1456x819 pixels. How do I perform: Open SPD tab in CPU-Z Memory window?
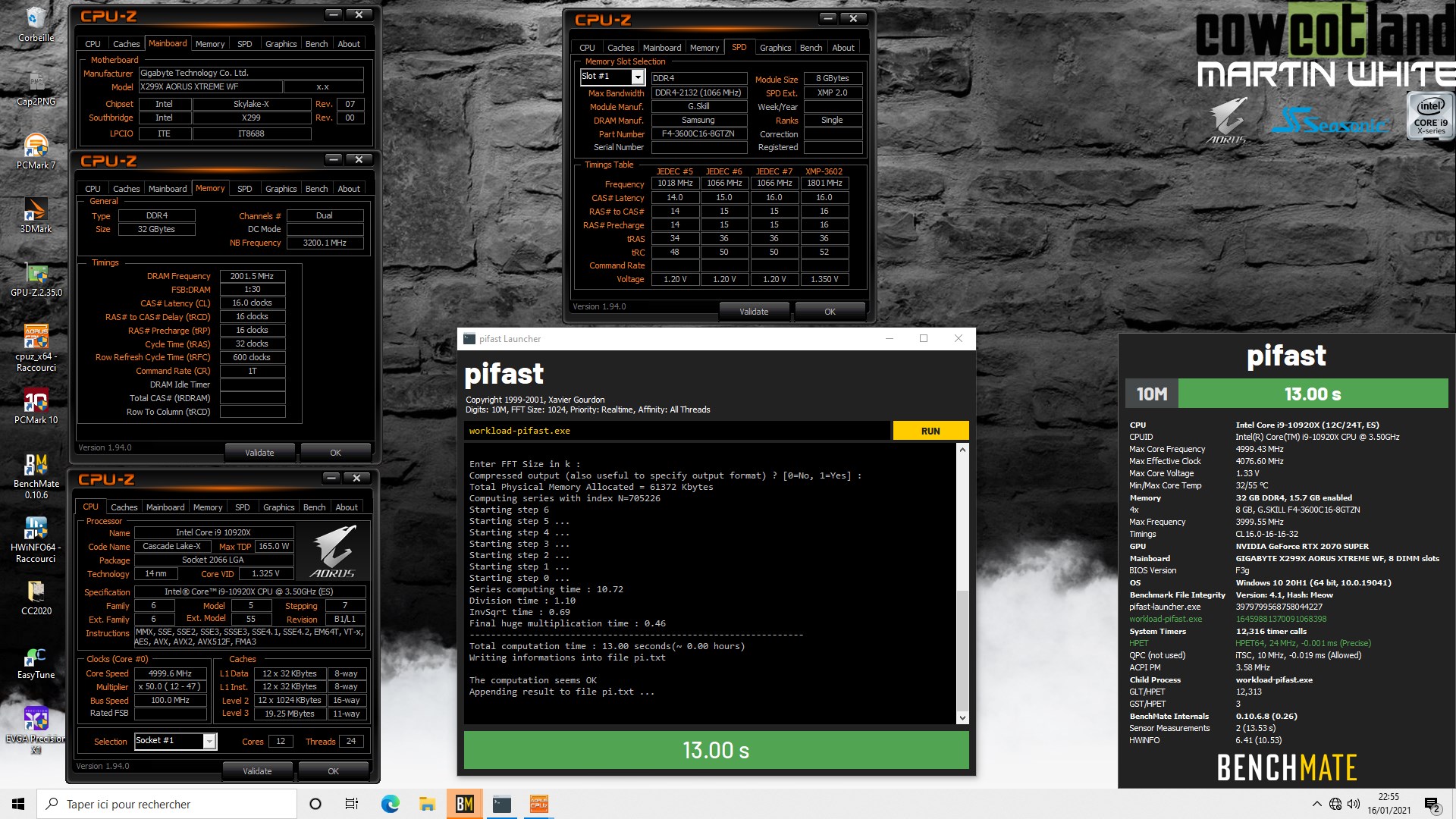tap(244, 189)
